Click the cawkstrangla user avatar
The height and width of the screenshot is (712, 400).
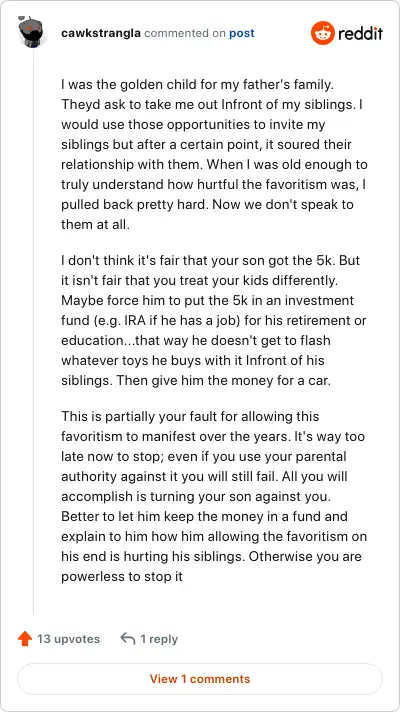[x=30, y=31]
